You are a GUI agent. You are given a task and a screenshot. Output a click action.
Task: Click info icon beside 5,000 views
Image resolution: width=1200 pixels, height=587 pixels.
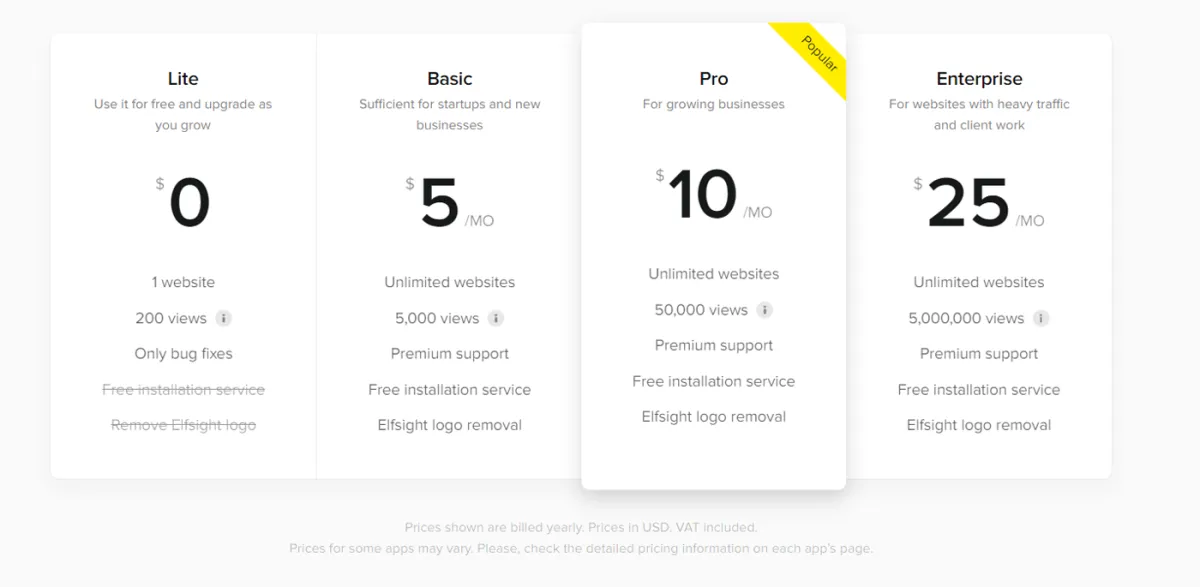pyautogui.click(x=496, y=318)
